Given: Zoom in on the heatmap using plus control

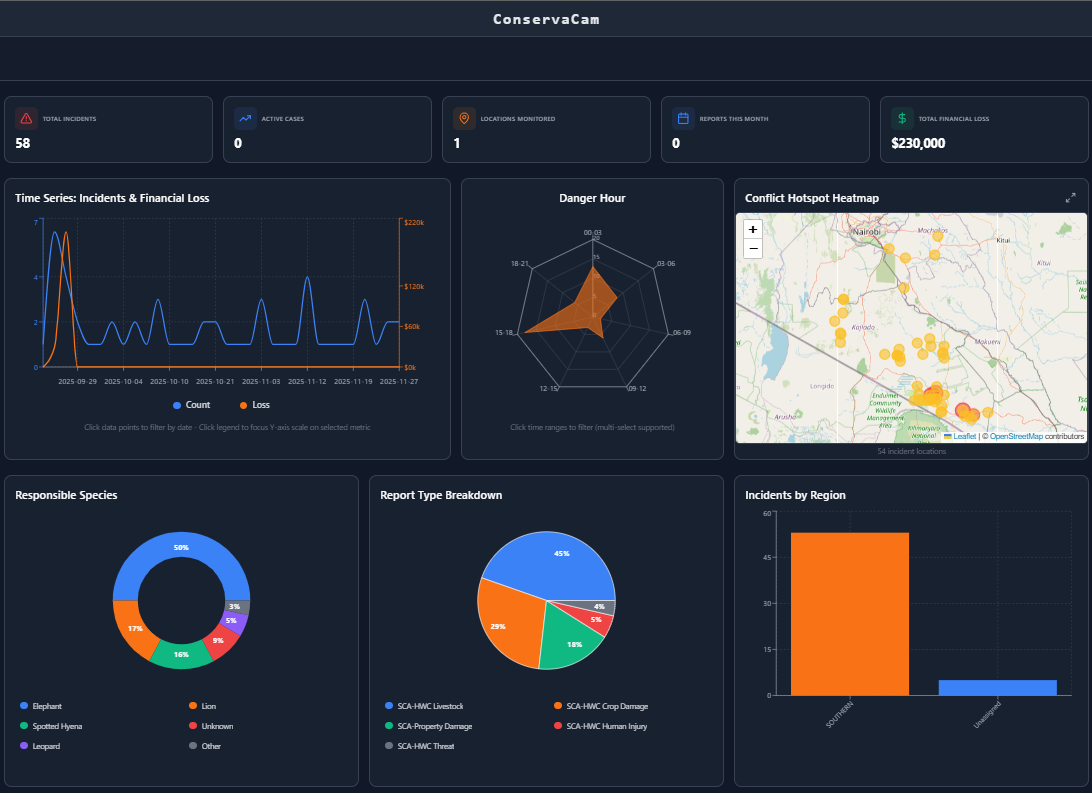Looking at the screenshot, I should (752, 230).
